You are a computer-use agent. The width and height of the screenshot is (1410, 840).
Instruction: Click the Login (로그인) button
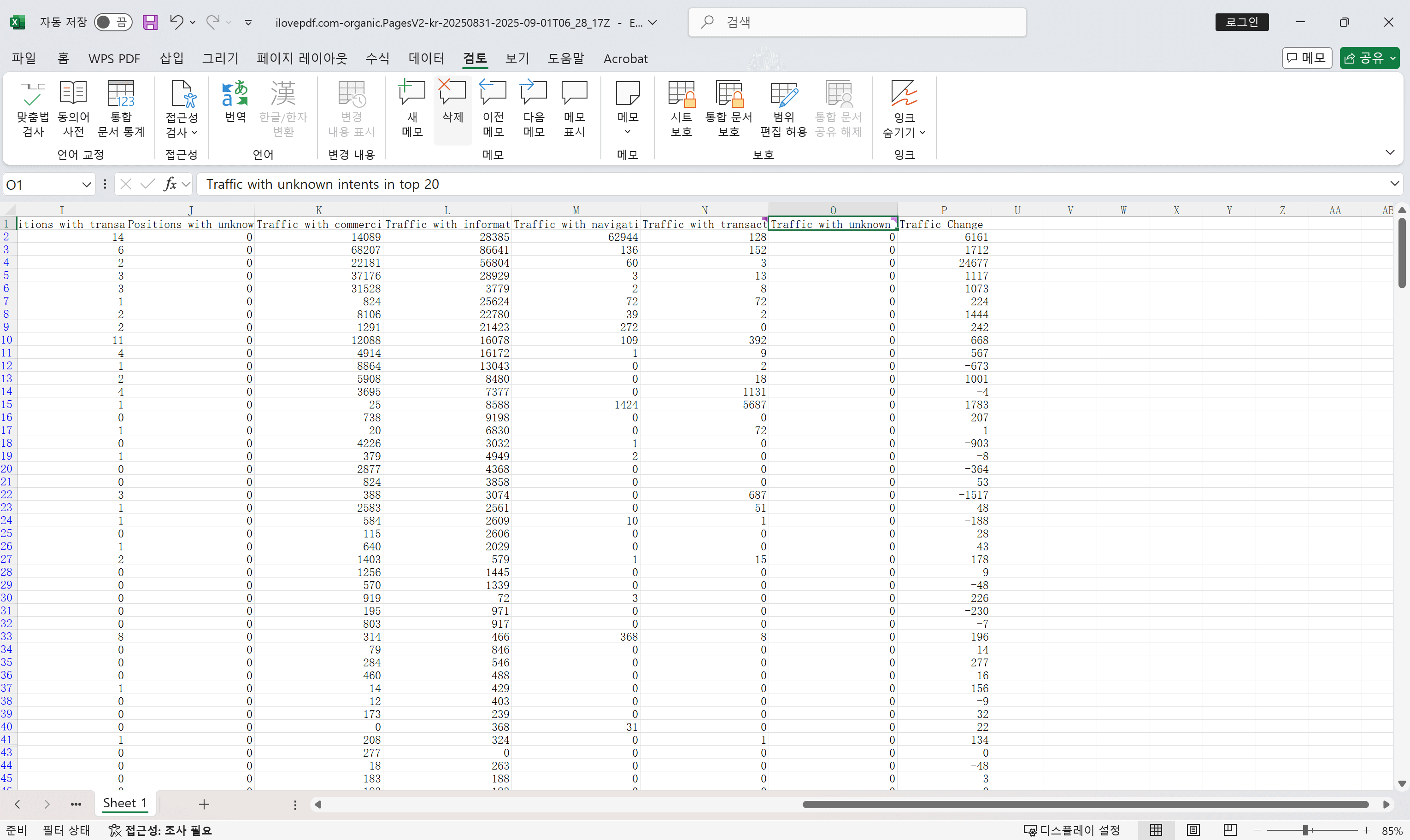[x=1242, y=22]
